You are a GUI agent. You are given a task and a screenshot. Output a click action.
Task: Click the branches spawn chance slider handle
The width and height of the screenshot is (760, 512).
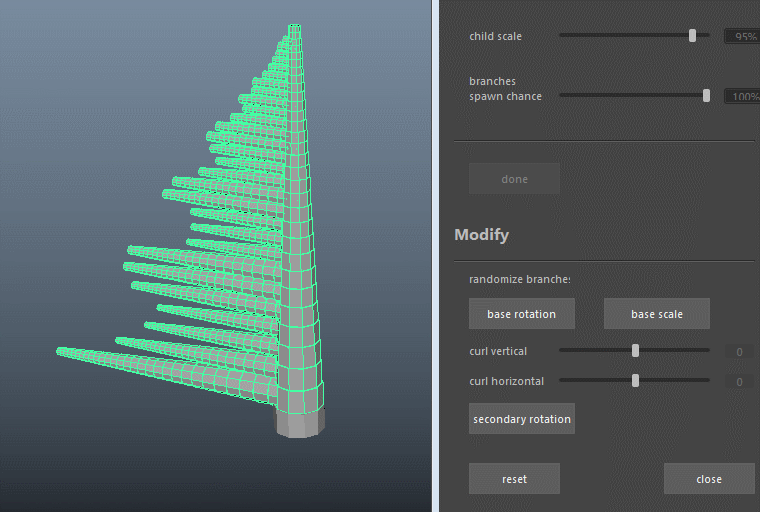click(x=706, y=96)
